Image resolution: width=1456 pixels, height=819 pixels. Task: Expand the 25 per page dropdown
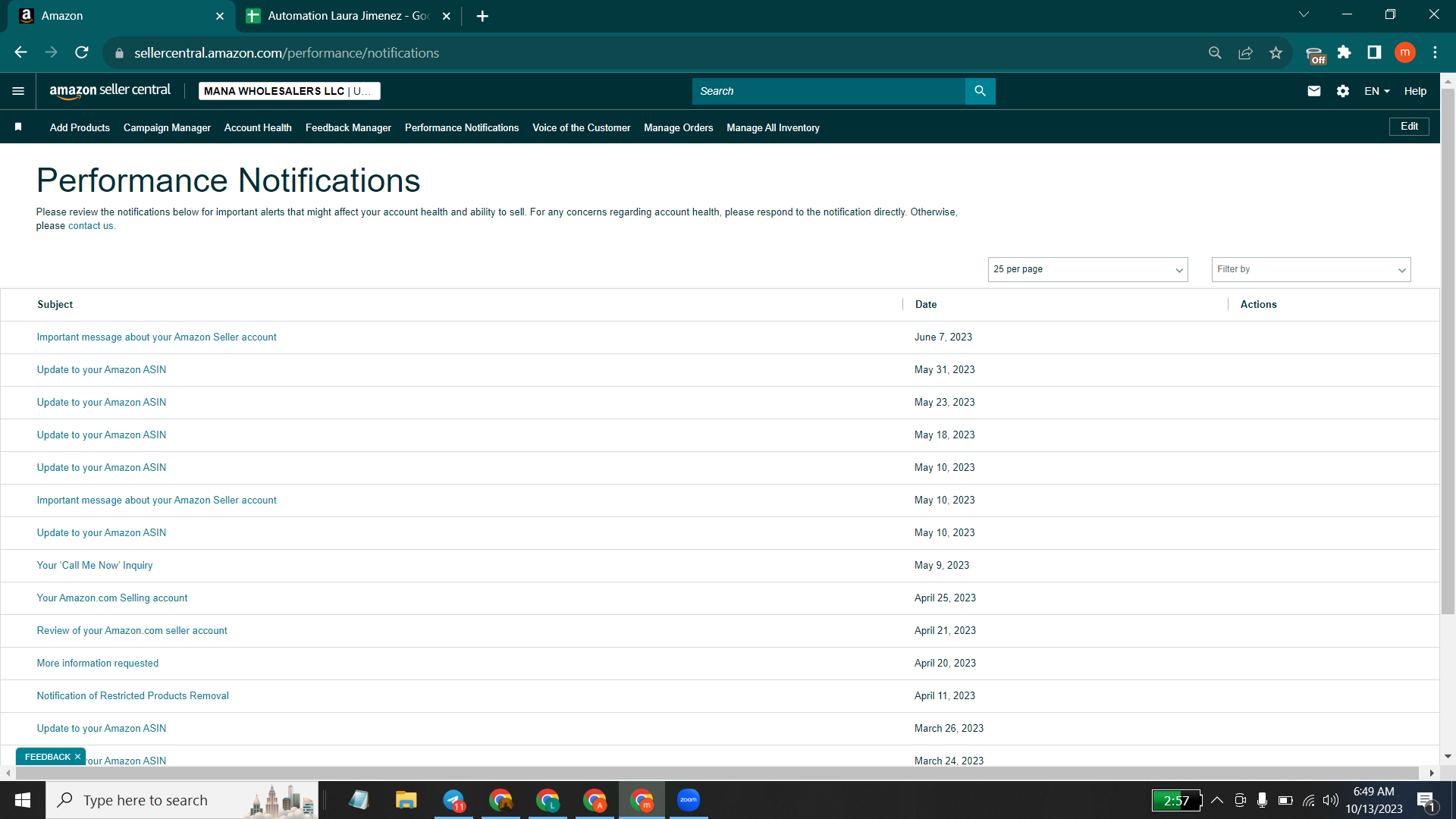(x=1087, y=269)
